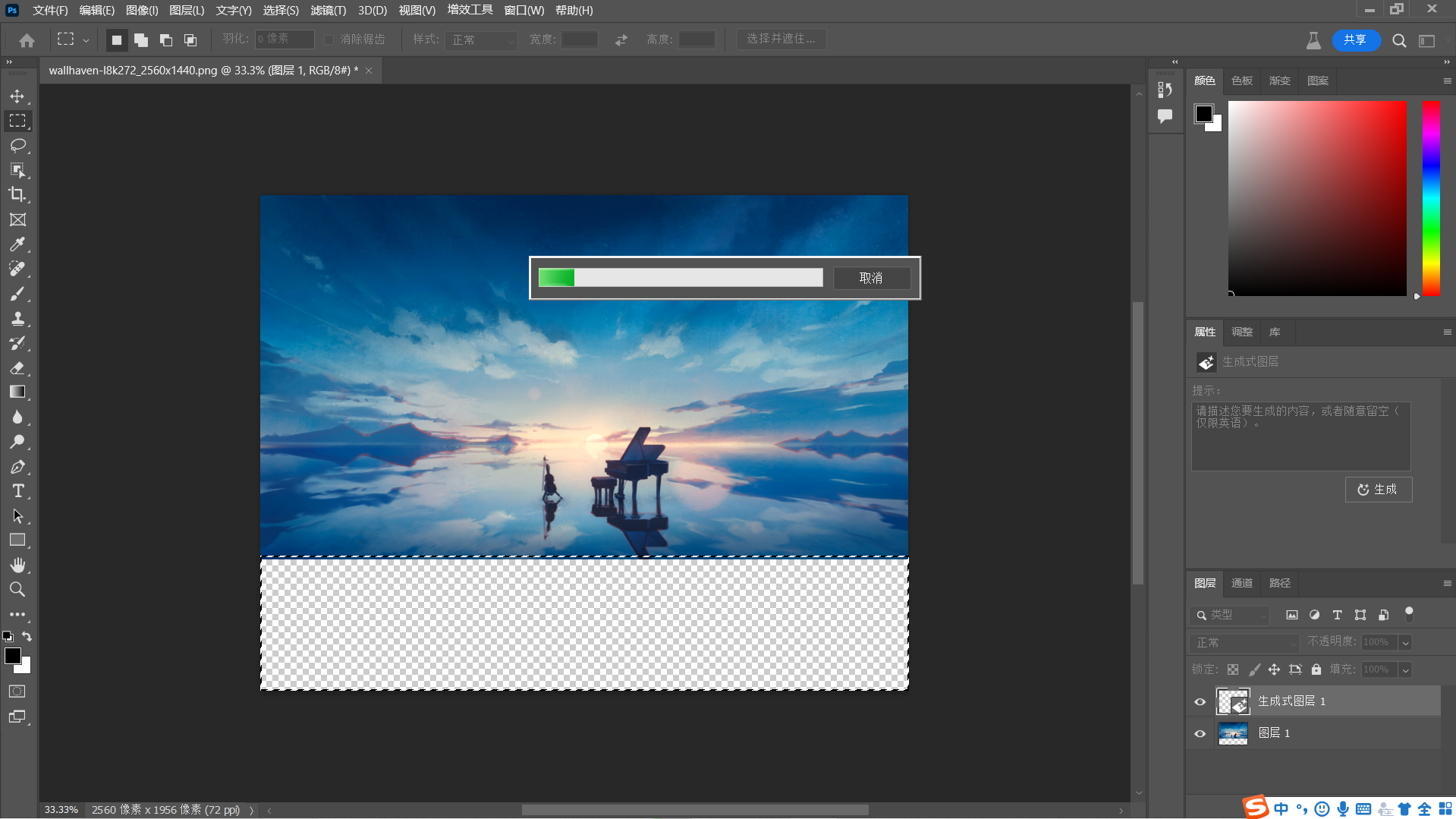The width and height of the screenshot is (1456, 819).
Task: Toggle lock position
Action: click(1275, 669)
